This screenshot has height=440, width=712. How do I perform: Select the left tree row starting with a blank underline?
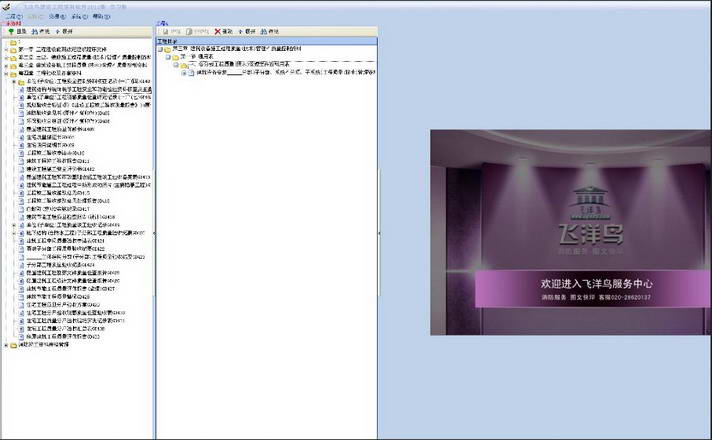(86, 257)
